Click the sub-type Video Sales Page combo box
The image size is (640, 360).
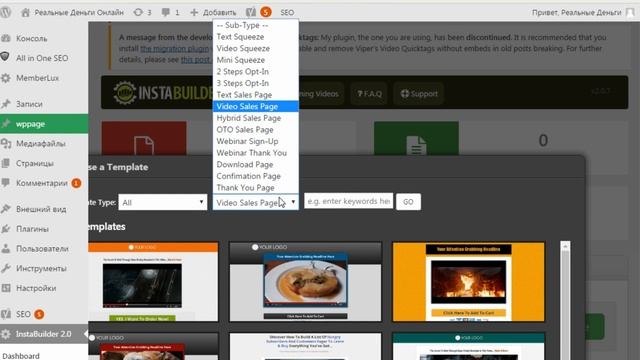click(256, 202)
